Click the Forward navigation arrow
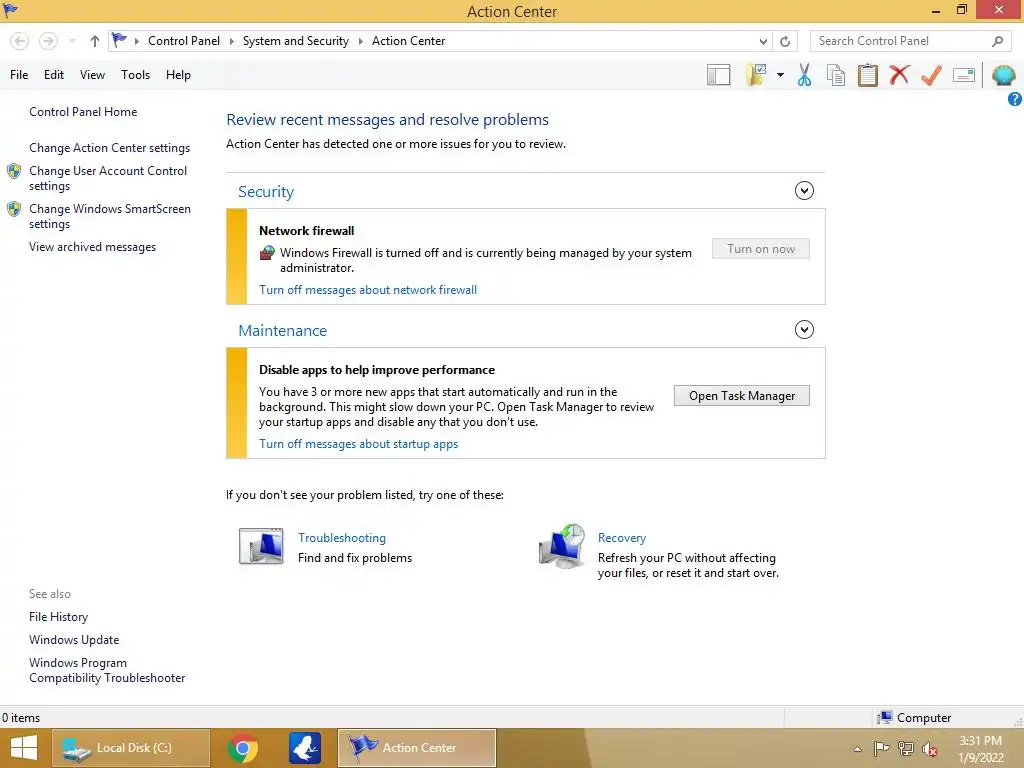 tap(48, 41)
